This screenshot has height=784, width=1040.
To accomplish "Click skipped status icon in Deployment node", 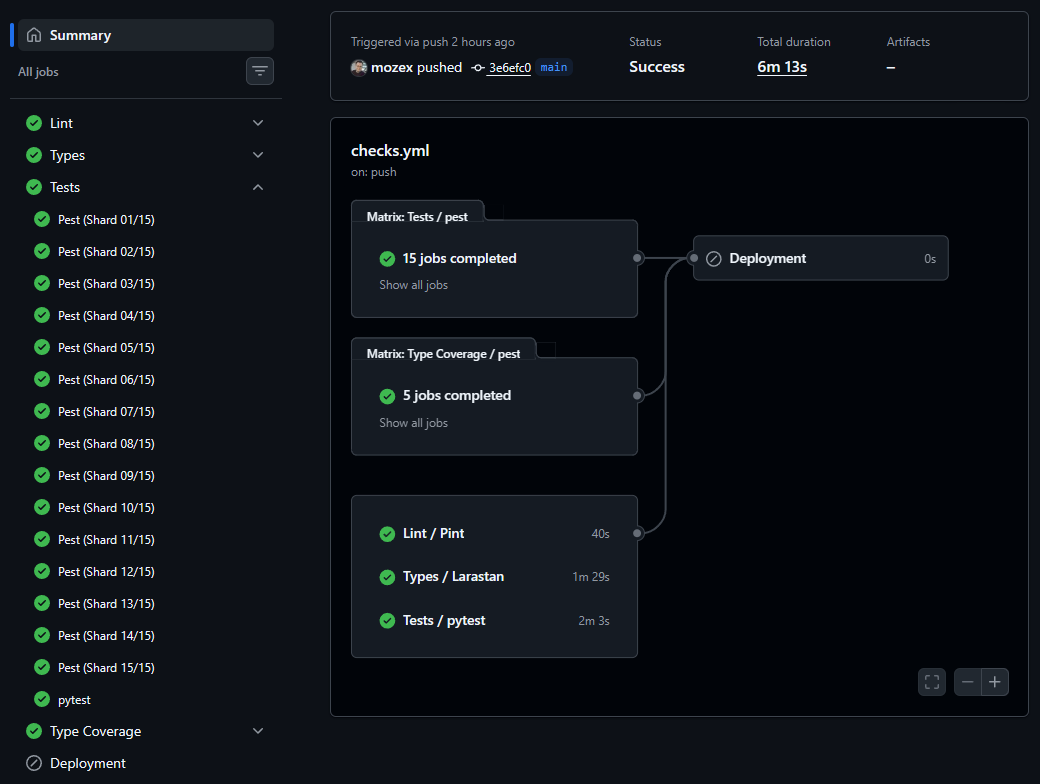I will [x=714, y=259].
